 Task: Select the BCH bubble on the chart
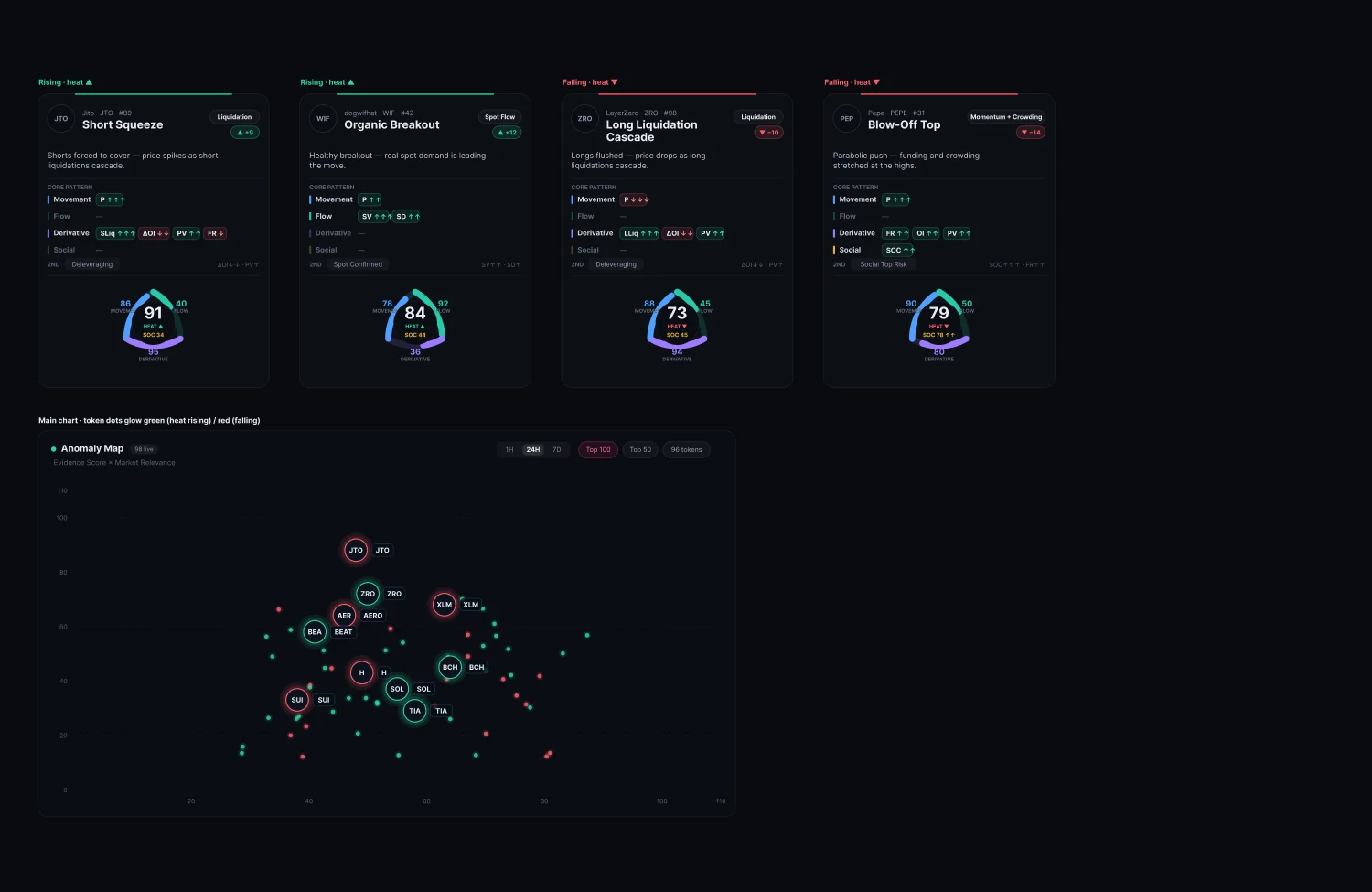[450, 667]
